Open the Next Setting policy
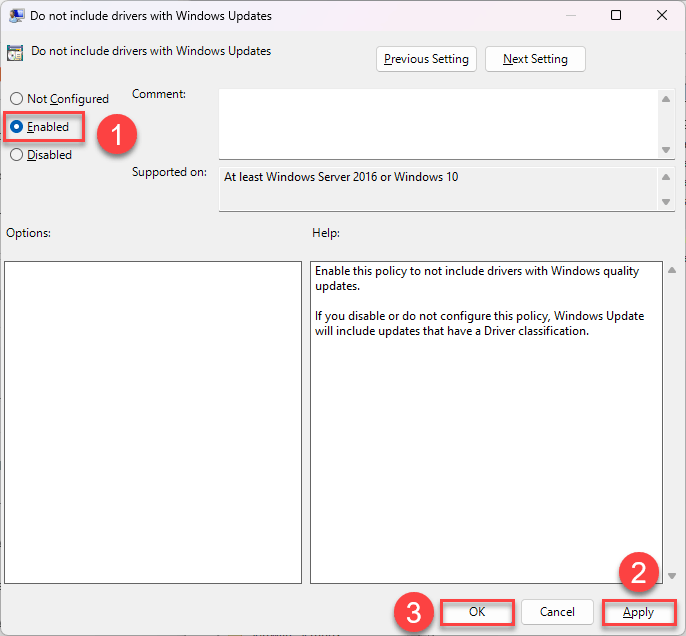This screenshot has width=686, height=636. pos(535,59)
